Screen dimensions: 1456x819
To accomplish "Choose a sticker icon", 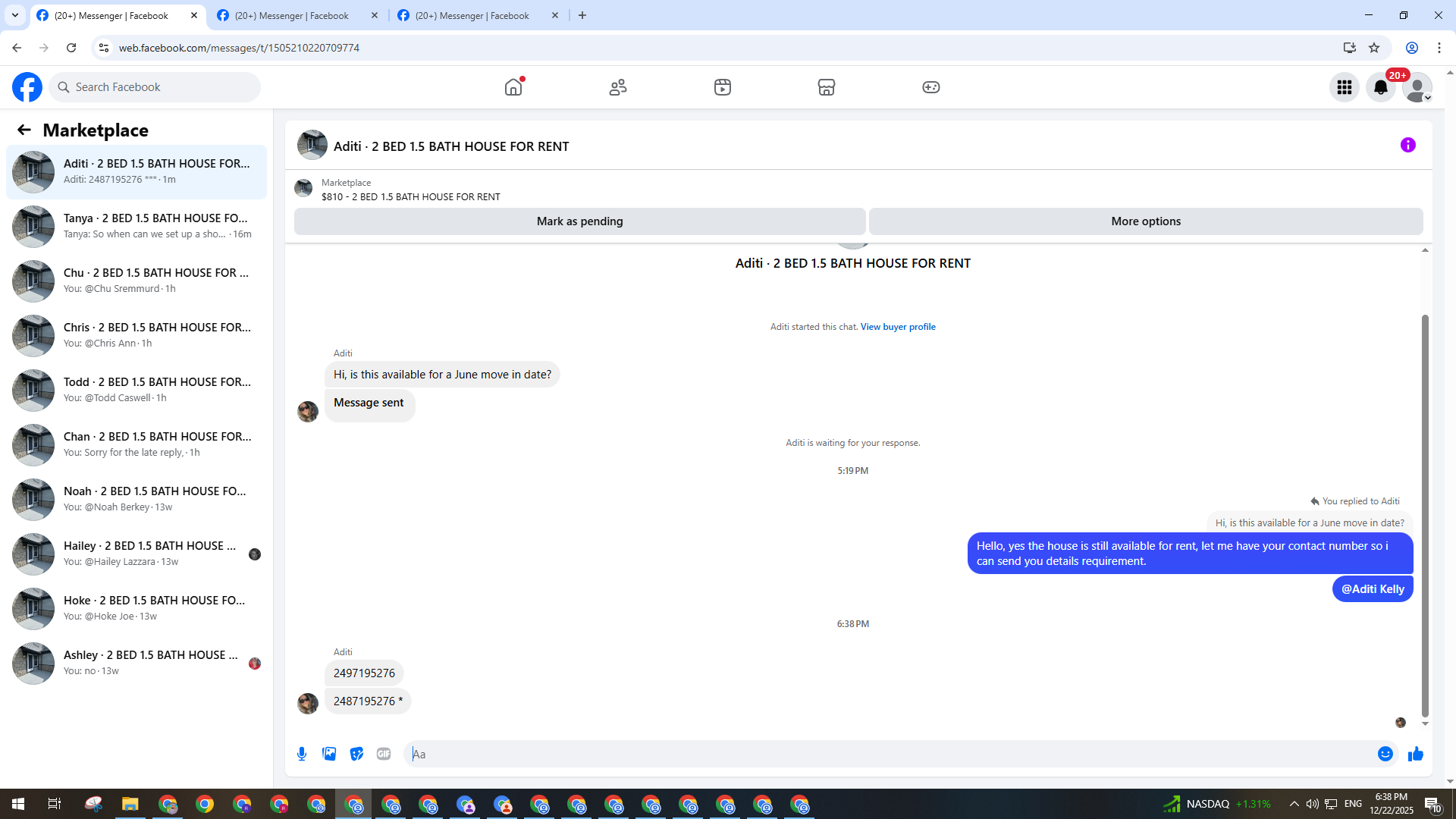I will pyautogui.click(x=356, y=754).
